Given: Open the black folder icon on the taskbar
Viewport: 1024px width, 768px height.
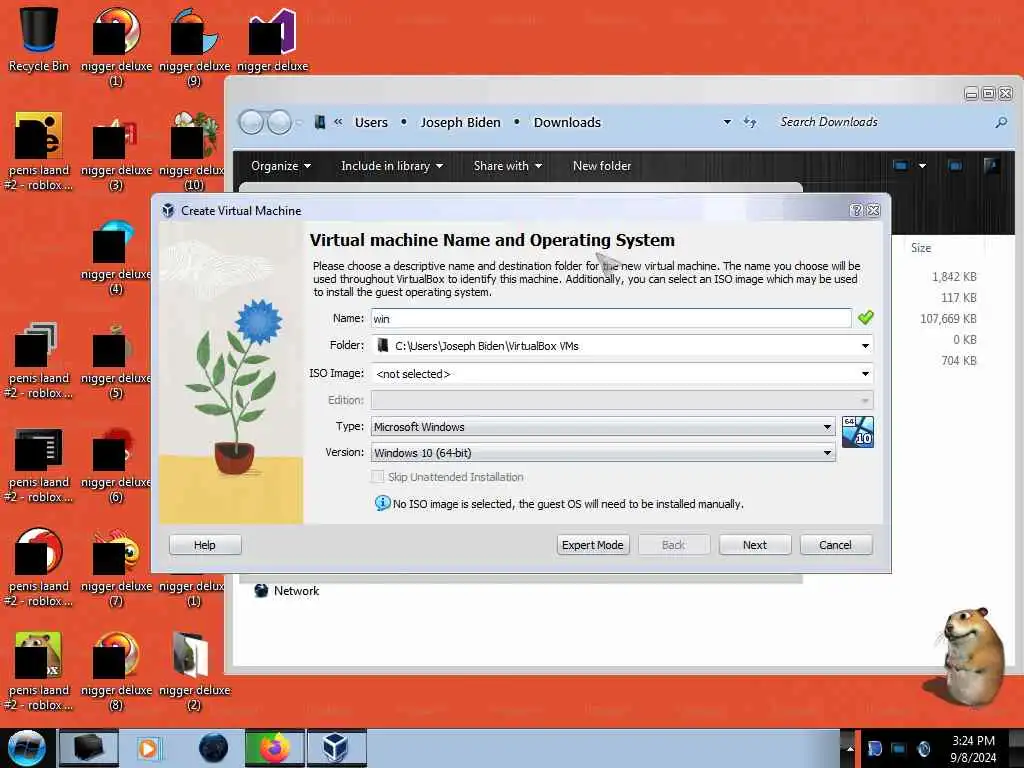Looking at the screenshot, I should point(89,748).
